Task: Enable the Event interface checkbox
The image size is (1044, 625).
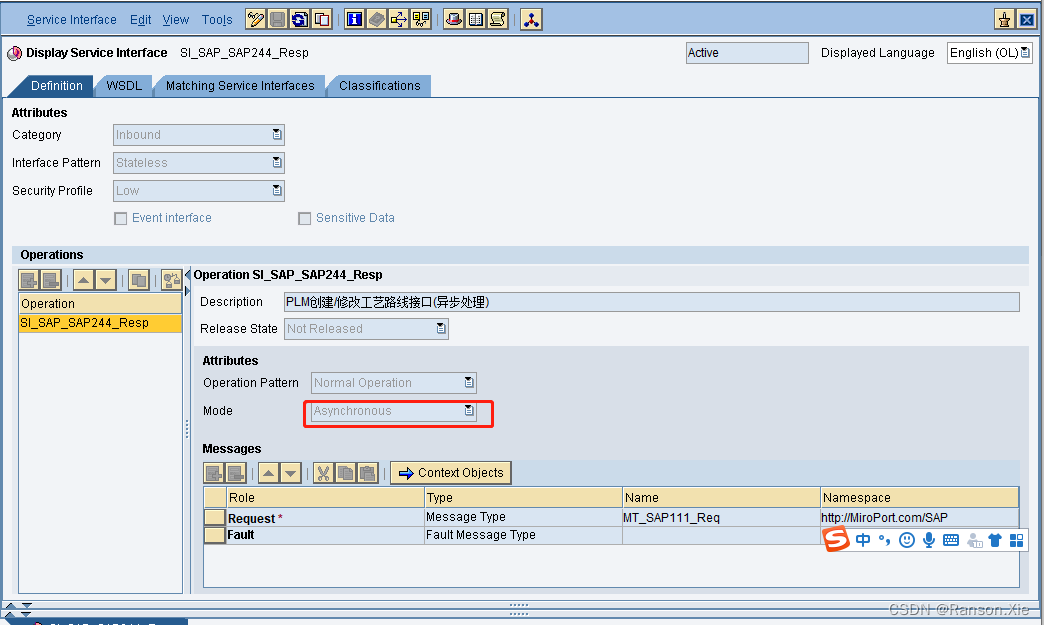Action: [120, 218]
